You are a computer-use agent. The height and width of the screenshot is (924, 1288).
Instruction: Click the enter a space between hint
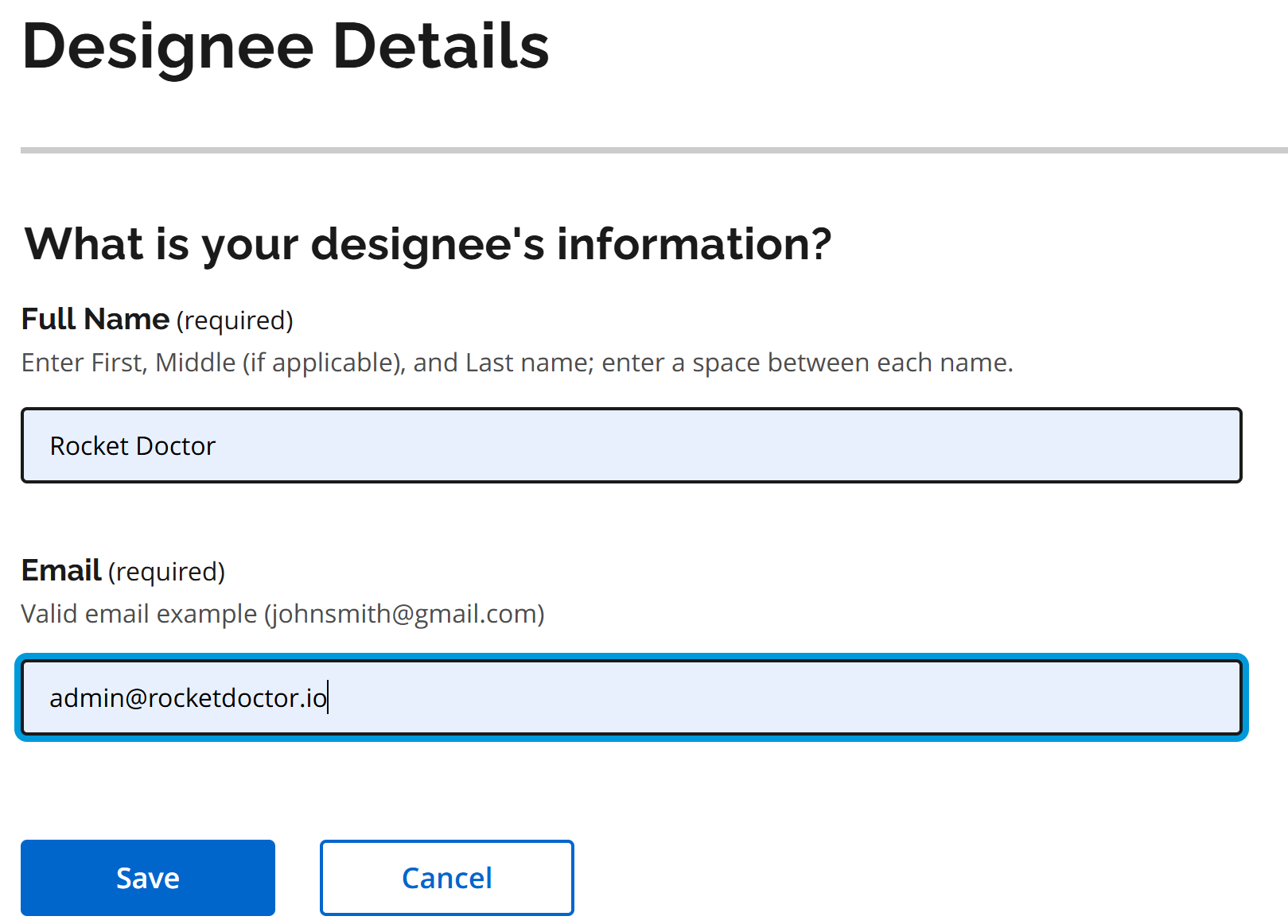807,363
